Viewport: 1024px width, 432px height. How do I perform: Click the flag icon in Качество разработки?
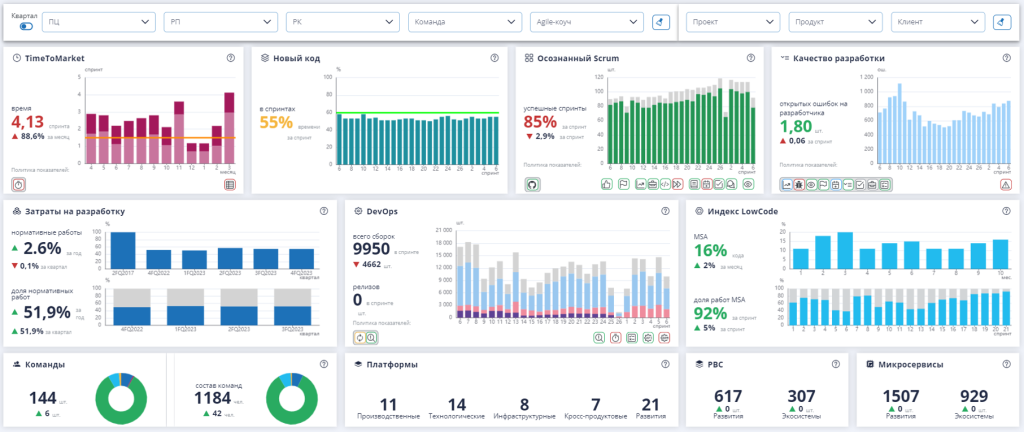[x=824, y=185]
